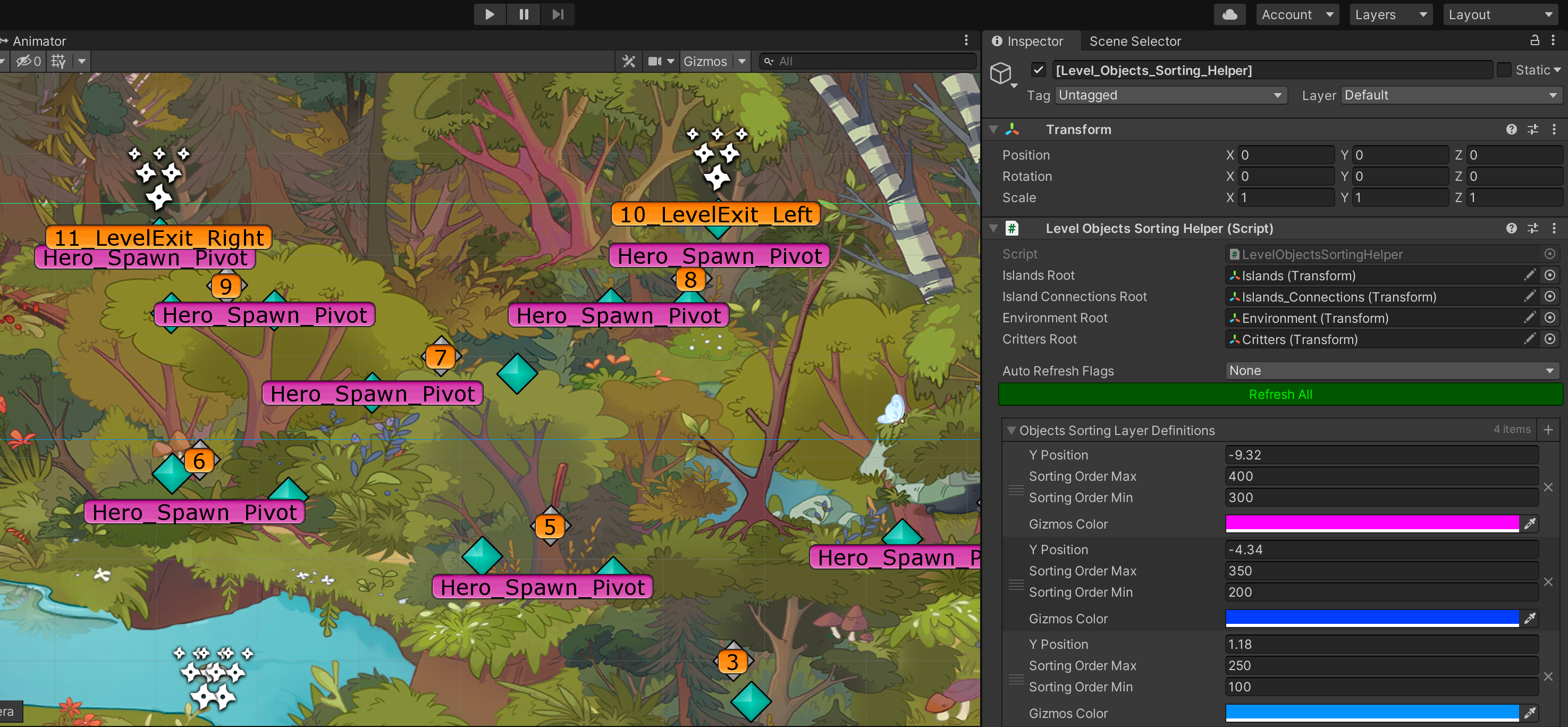The image size is (1568, 727).
Task: Click the Pause button
Action: (524, 14)
